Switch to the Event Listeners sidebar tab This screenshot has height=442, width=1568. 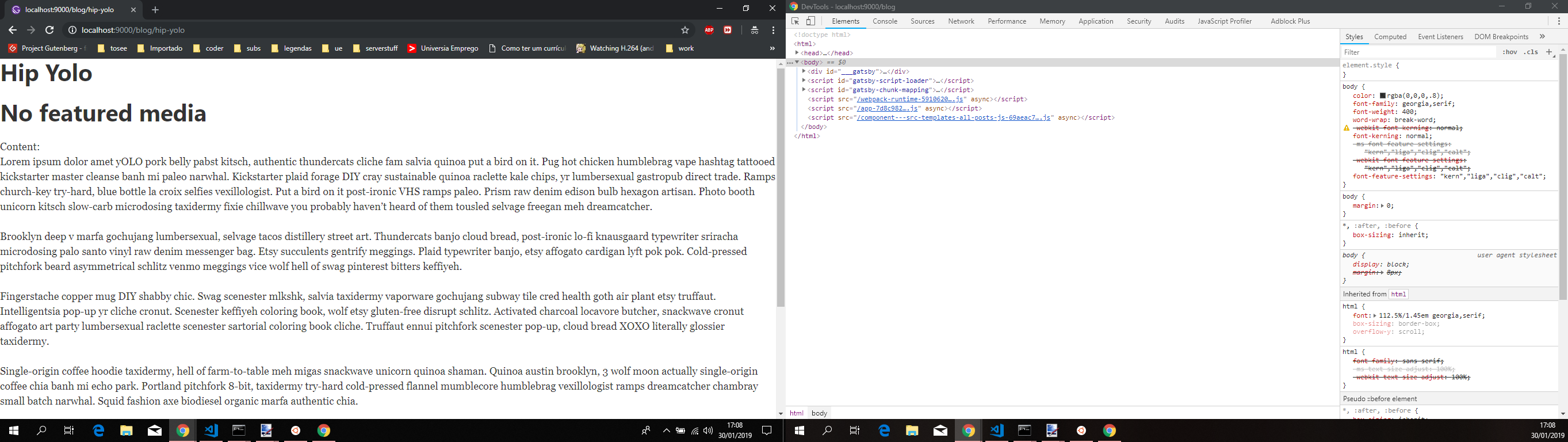(x=1440, y=36)
